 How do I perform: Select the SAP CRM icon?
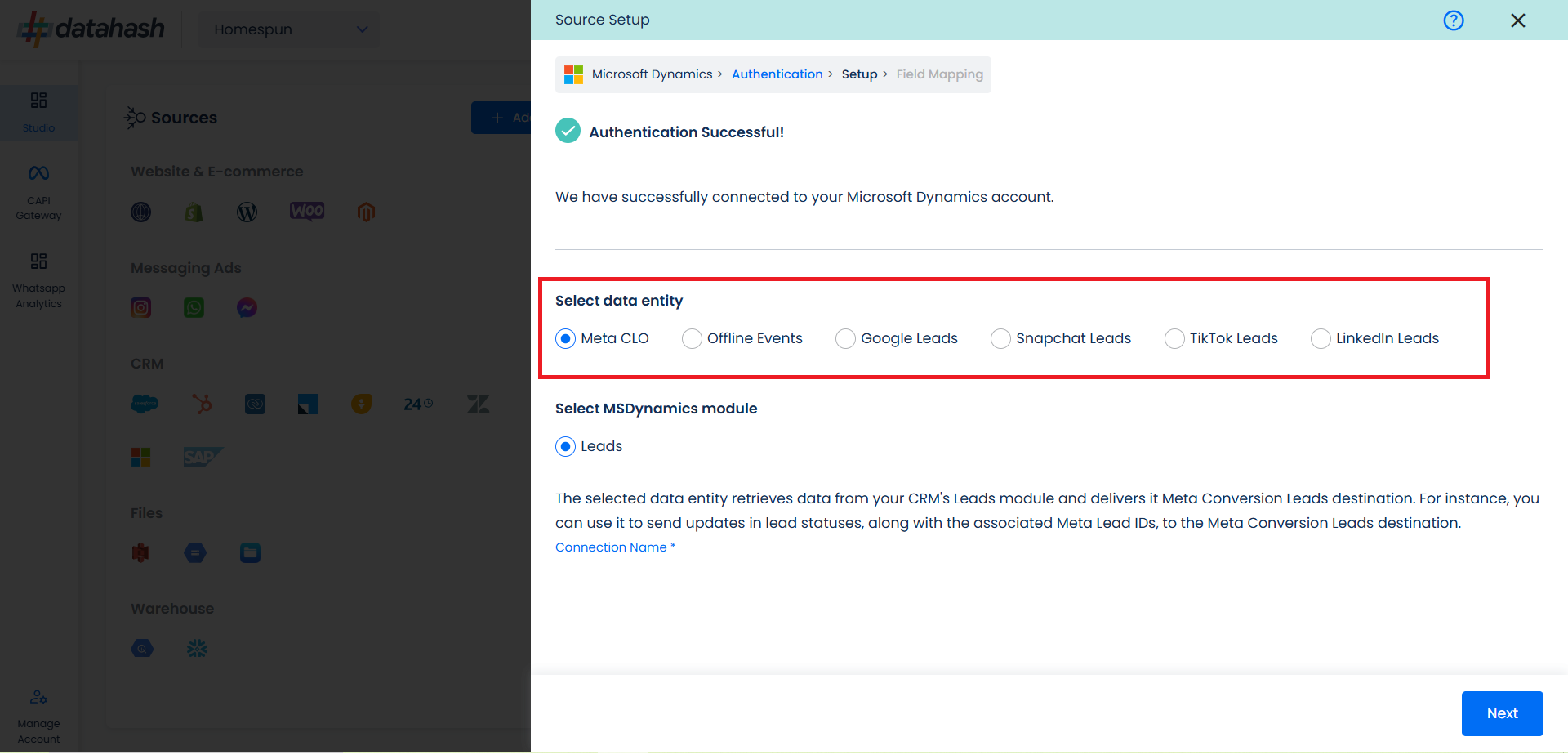click(203, 457)
